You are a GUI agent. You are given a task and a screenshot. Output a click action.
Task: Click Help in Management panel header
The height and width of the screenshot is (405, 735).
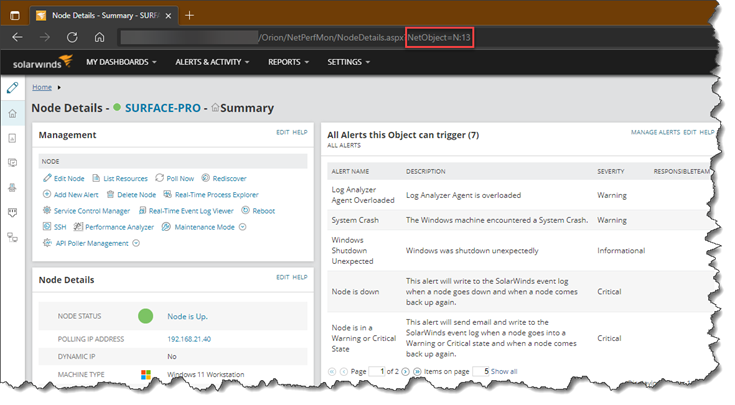(300, 132)
